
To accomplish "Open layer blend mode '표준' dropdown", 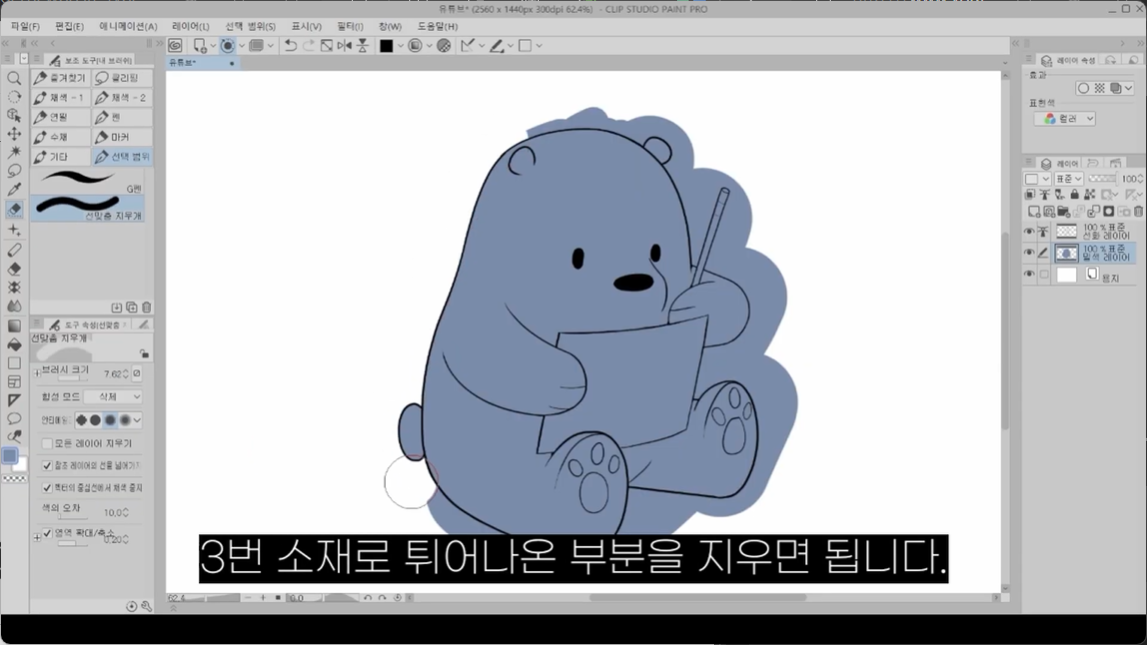I will coord(1069,178).
